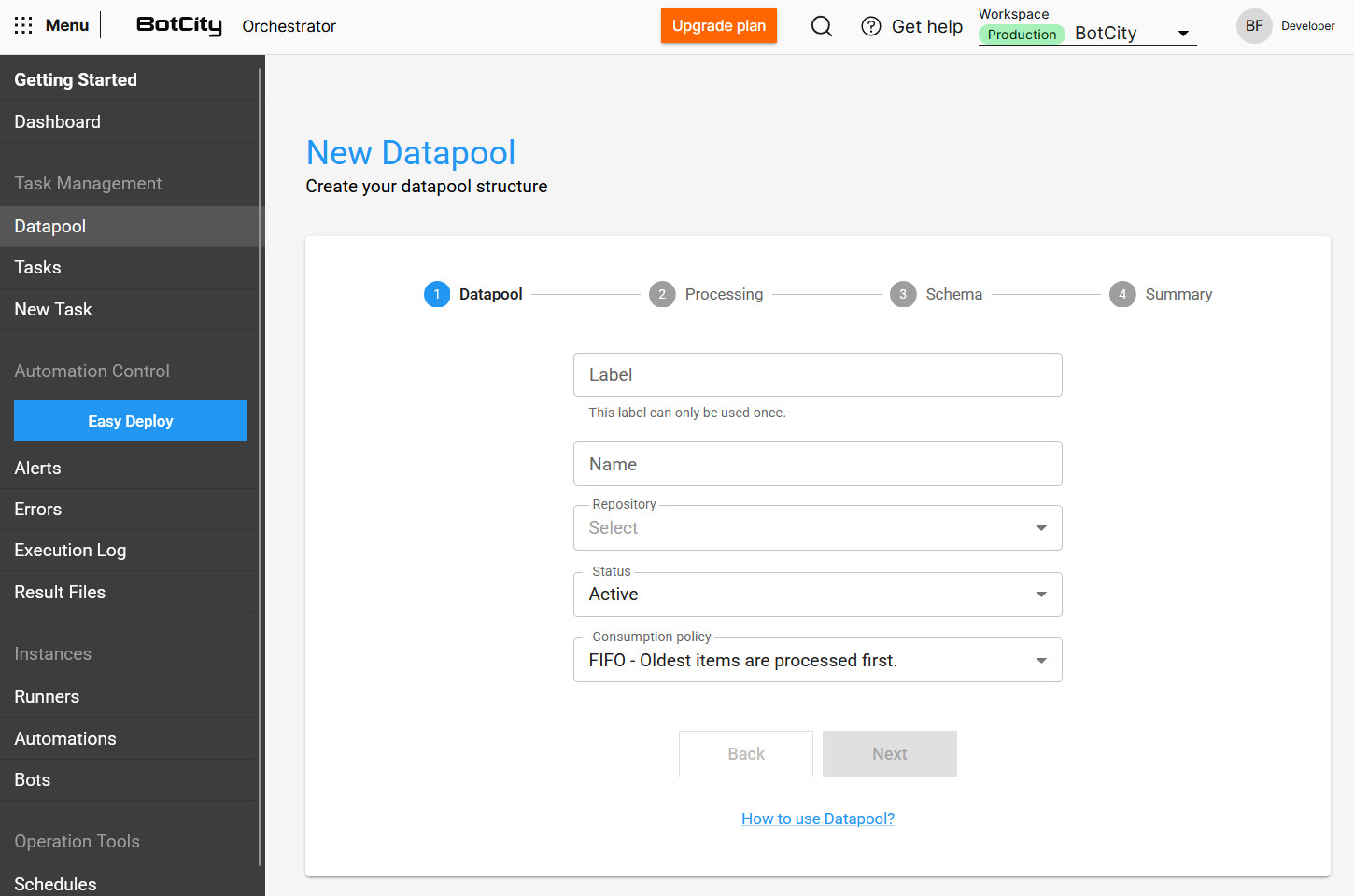The height and width of the screenshot is (896, 1354).
Task: Click the search magnifier icon
Action: tap(821, 25)
